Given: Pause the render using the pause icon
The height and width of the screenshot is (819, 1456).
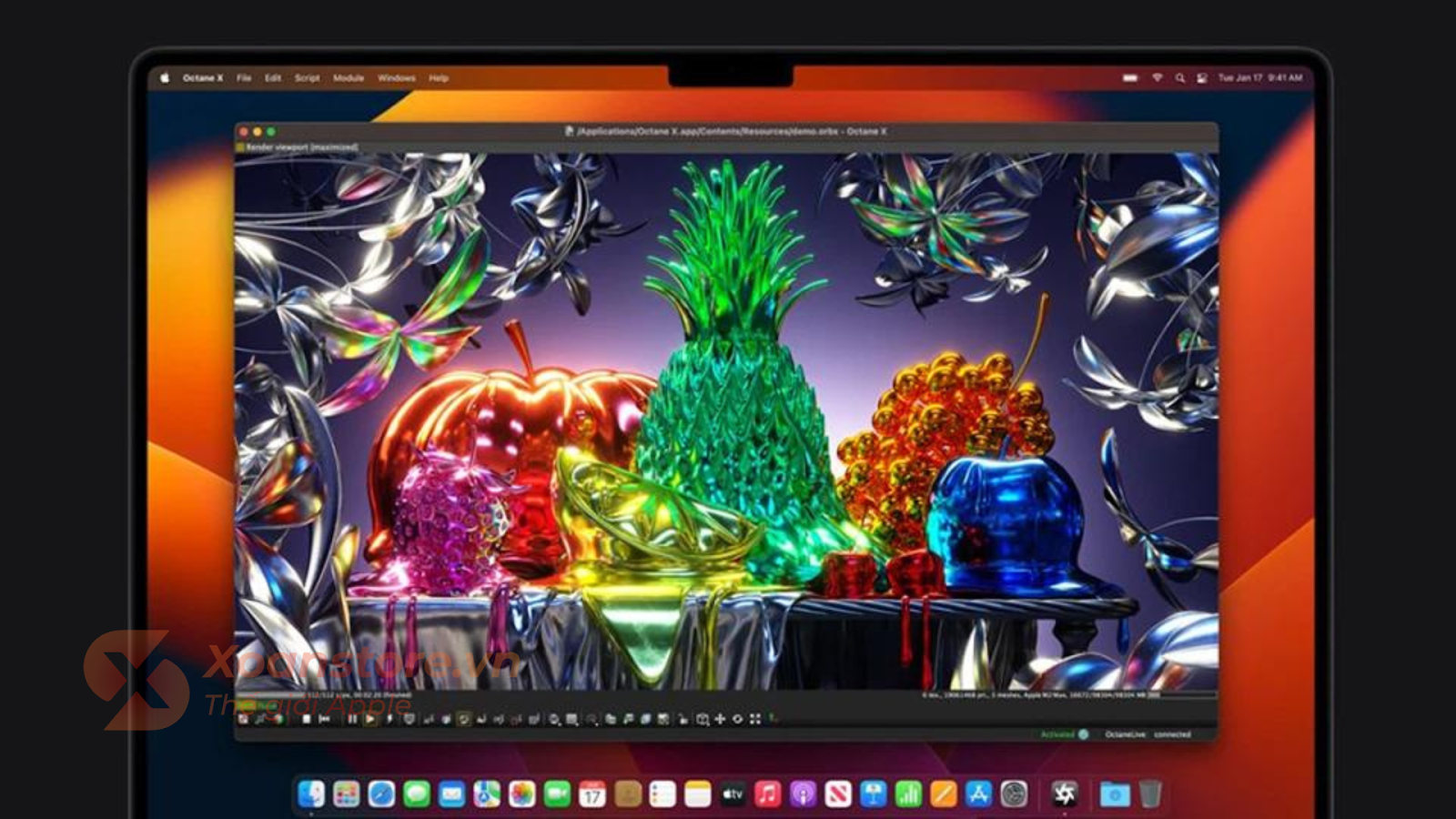Looking at the screenshot, I should 352,719.
